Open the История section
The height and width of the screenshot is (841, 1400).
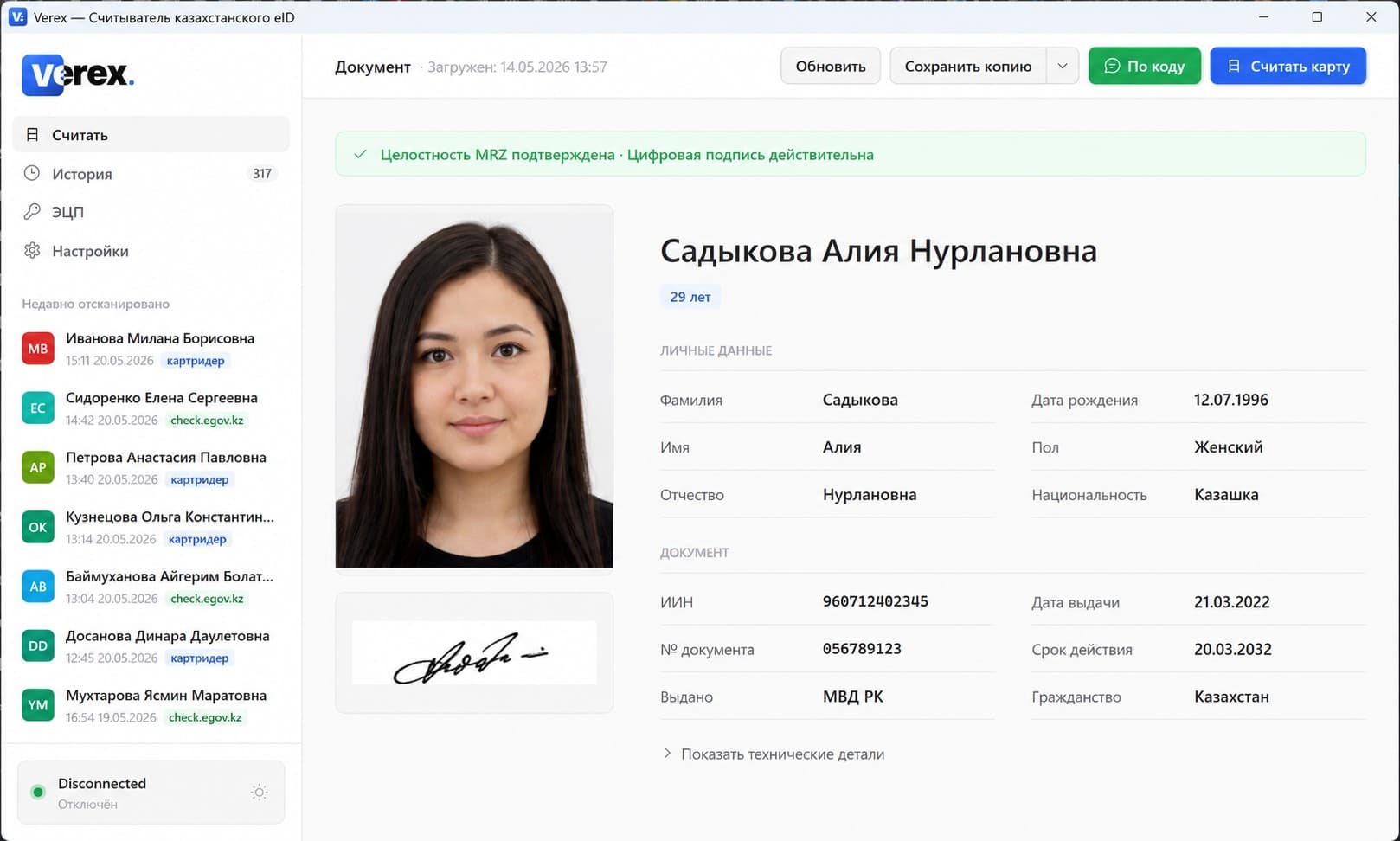(x=151, y=173)
